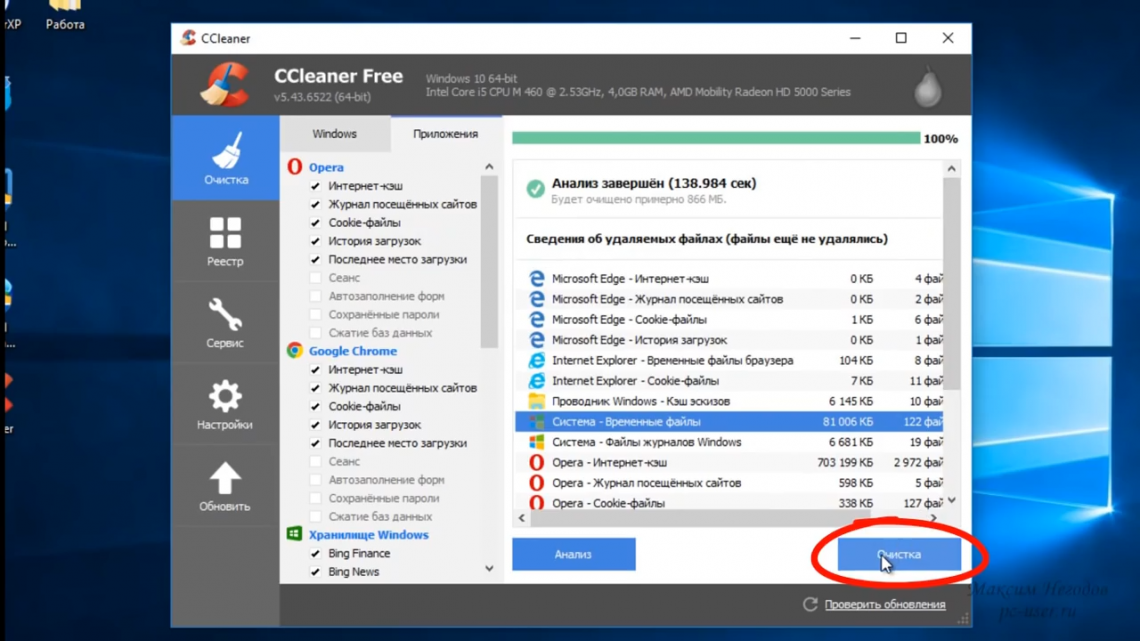Click the 703 199 КБ size value
Viewport: 1140px width, 641px height.
[x=845, y=462]
